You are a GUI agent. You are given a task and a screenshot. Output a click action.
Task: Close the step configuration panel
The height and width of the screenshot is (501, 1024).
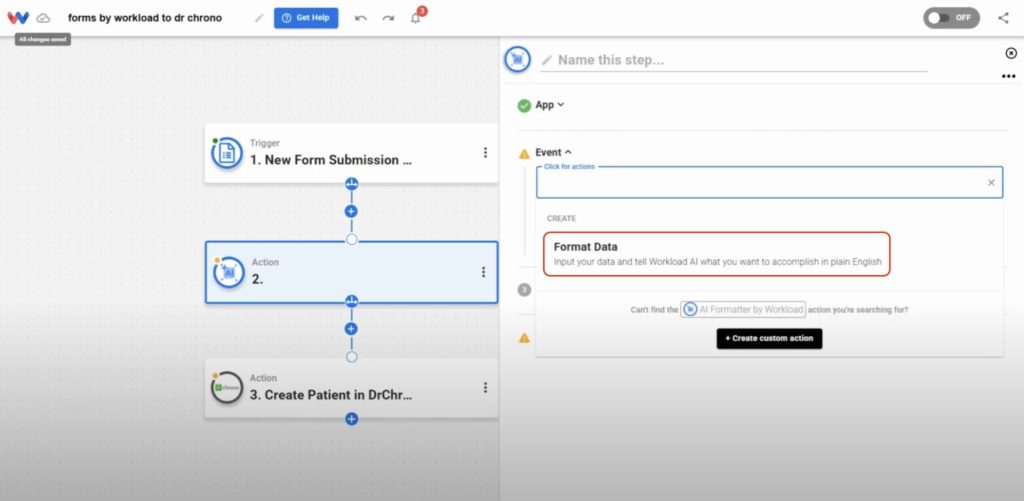click(x=1010, y=54)
